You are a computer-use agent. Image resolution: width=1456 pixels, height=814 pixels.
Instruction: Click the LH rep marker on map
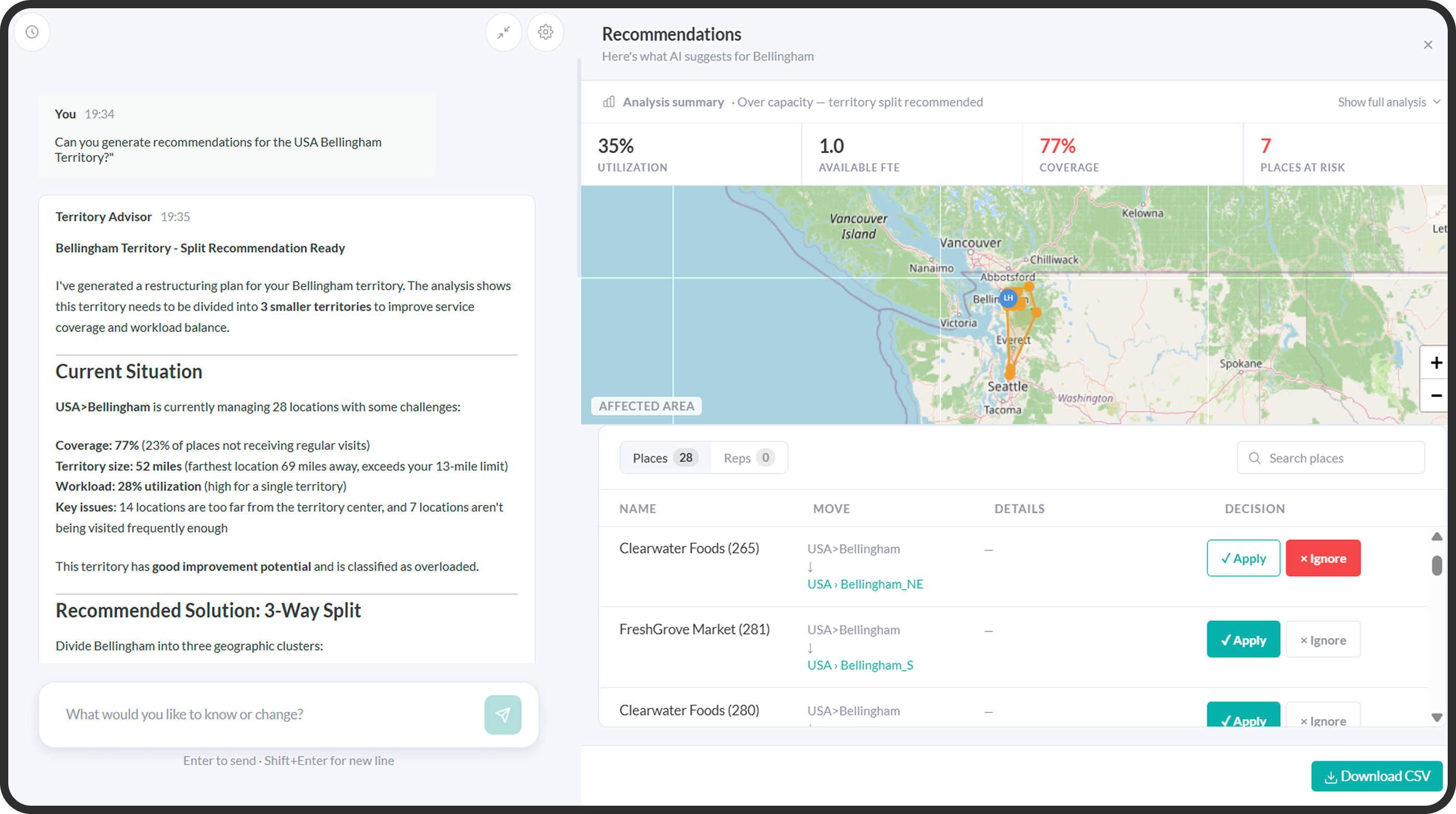[1008, 298]
